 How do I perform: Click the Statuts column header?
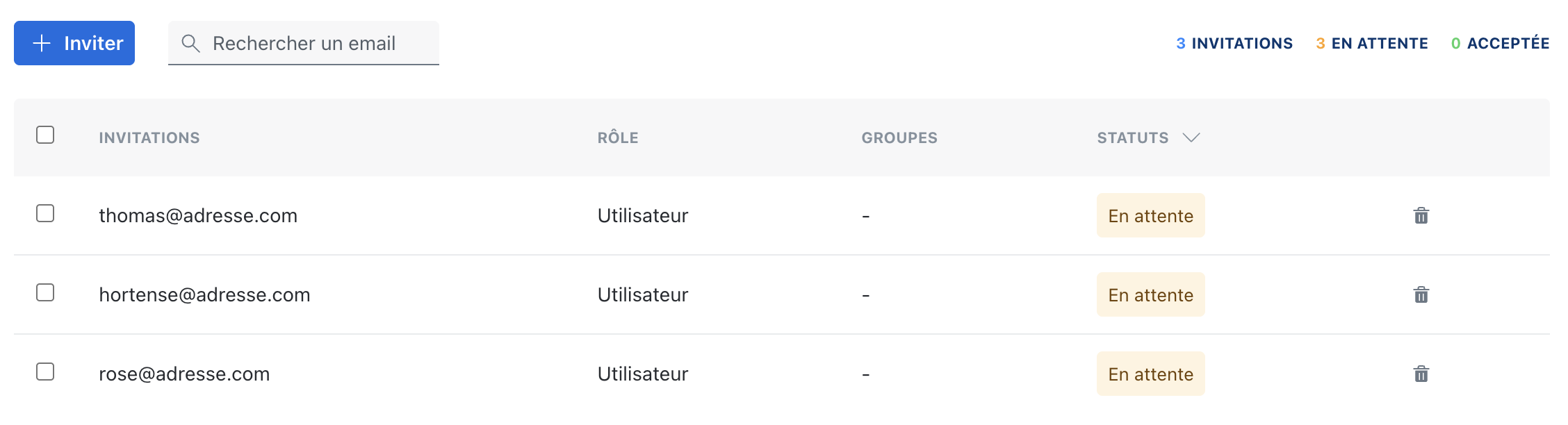[1132, 137]
